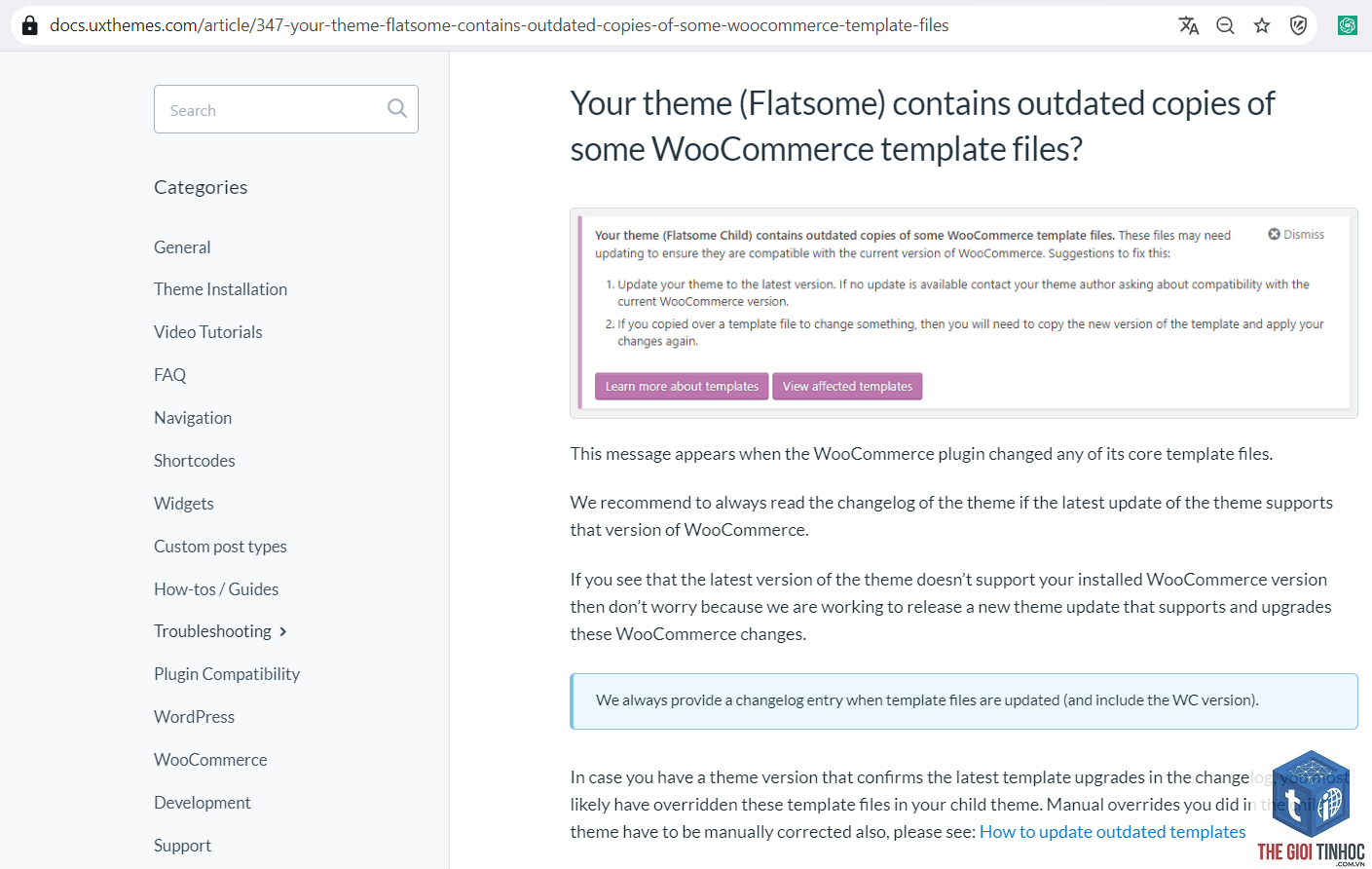1372x869 pixels.
Task: Expand the Troubleshooting chevron arrow
Action: tap(283, 632)
